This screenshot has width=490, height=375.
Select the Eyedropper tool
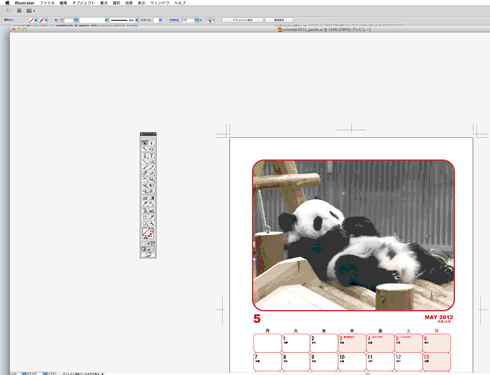click(145, 204)
